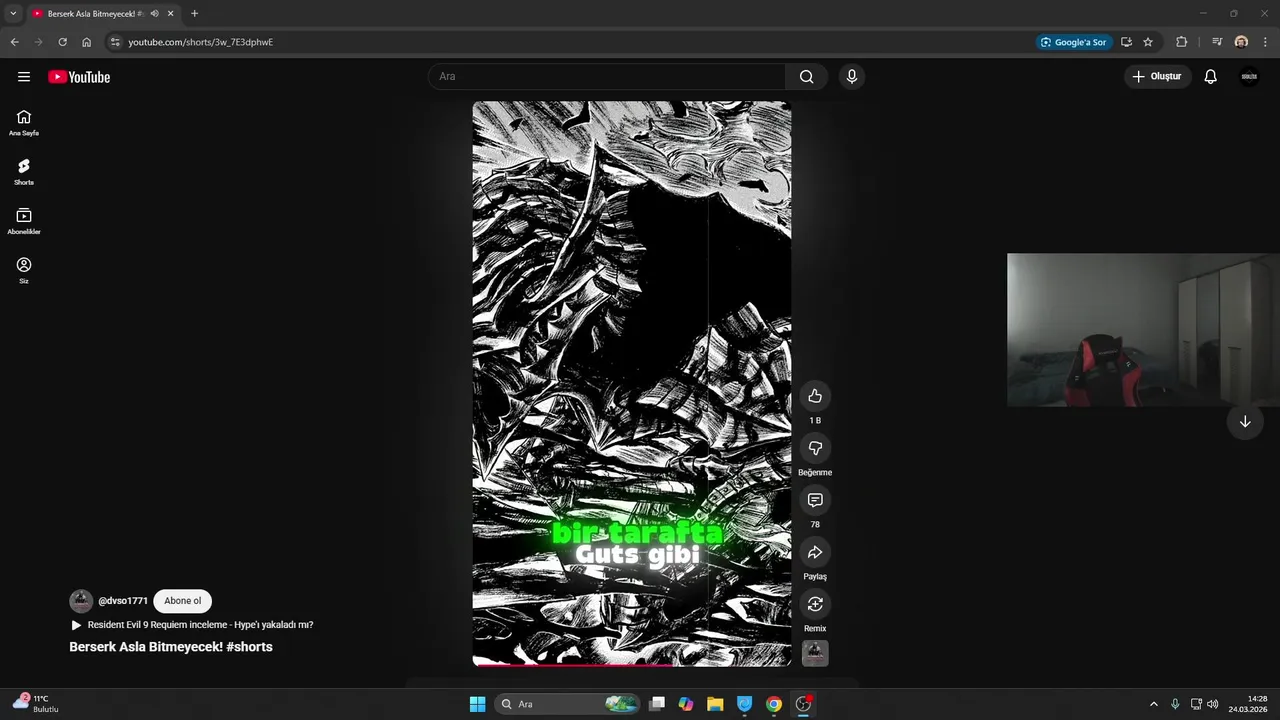Like the short with thumbs up
Viewport: 1280px width, 720px height.
click(x=815, y=396)
